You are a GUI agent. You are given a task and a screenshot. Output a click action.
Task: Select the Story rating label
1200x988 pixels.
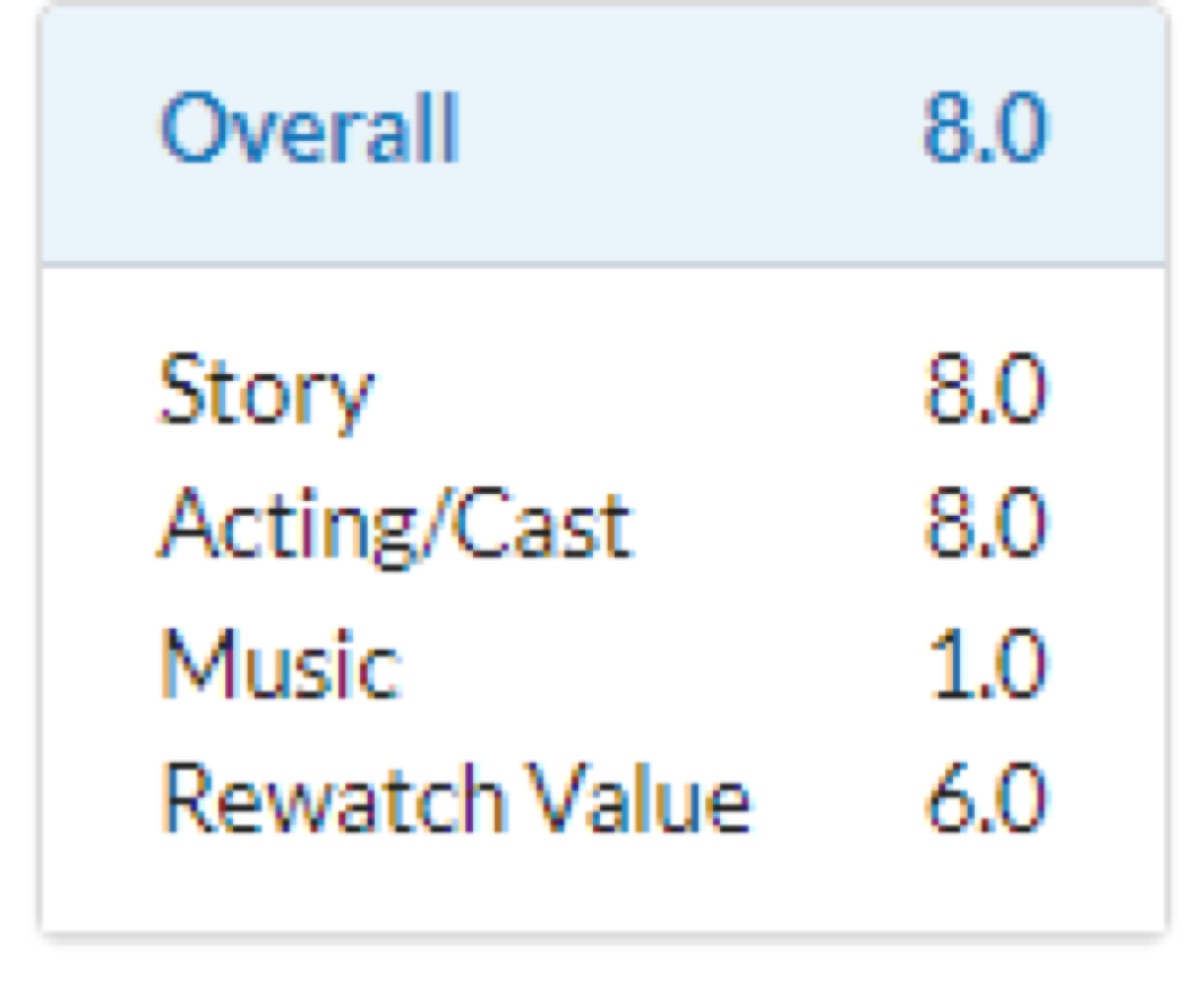click(x=266, y=391)
